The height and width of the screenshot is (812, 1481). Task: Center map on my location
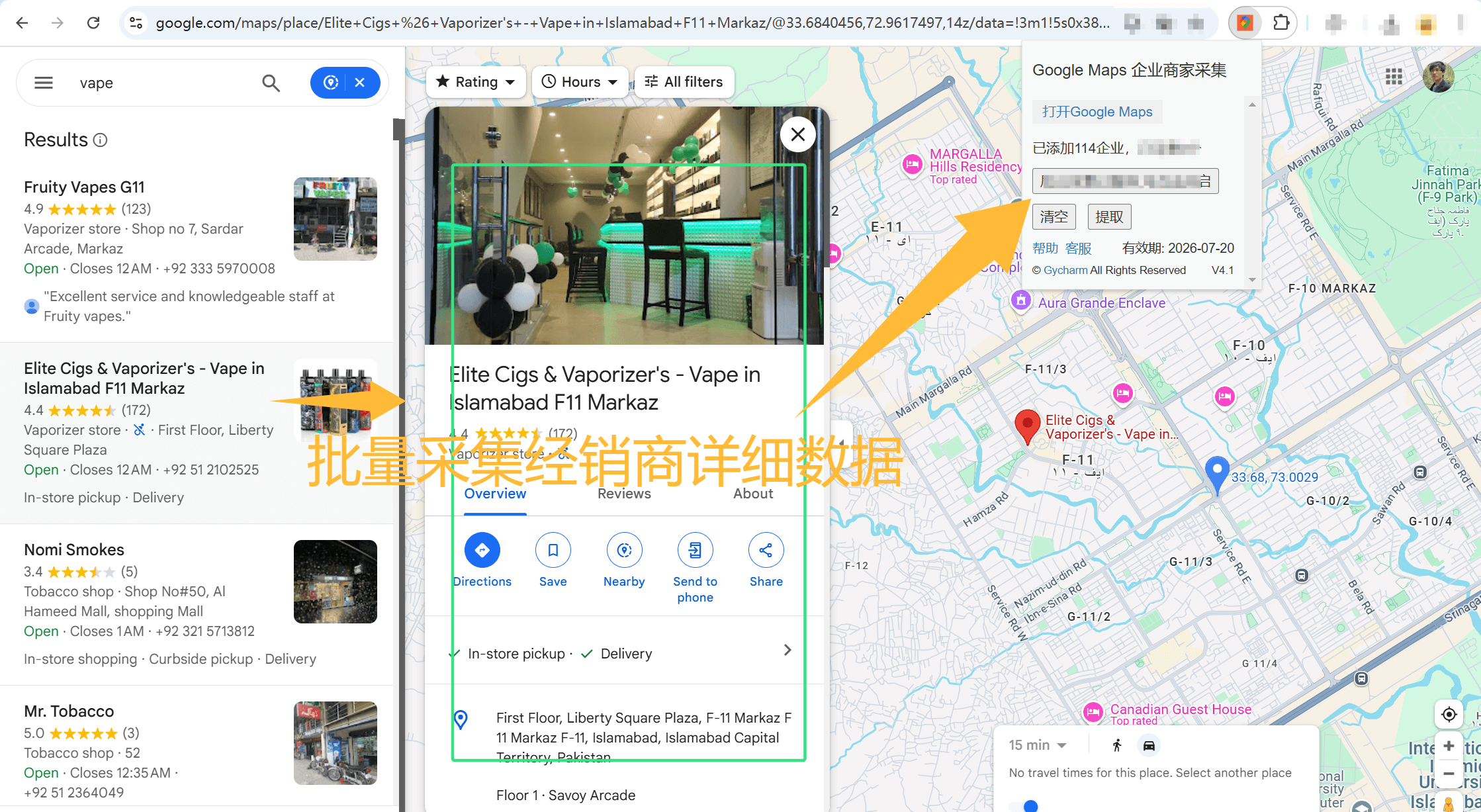[x=1449, y=715]
